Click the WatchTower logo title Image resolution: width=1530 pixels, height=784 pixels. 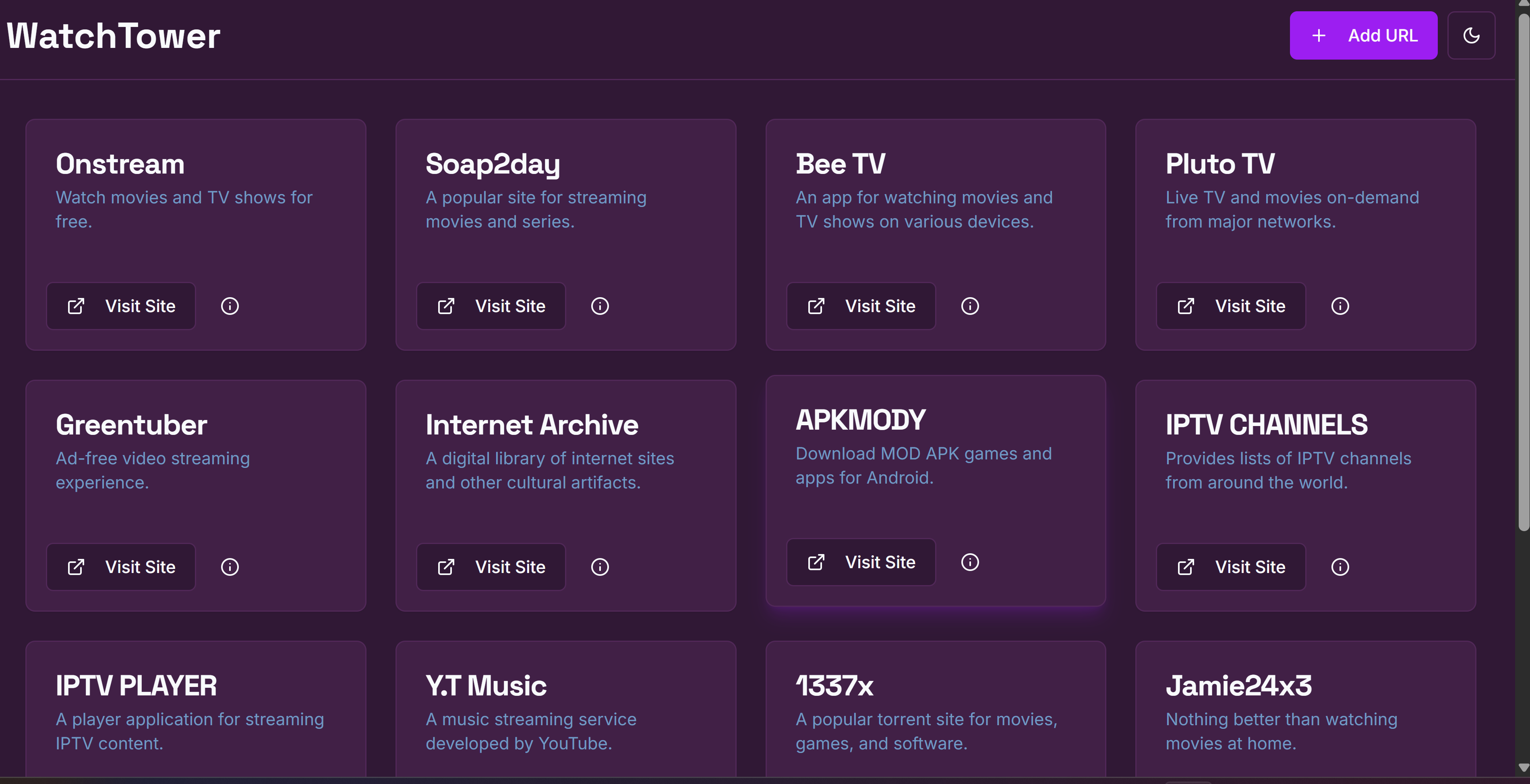coord(114,35)
